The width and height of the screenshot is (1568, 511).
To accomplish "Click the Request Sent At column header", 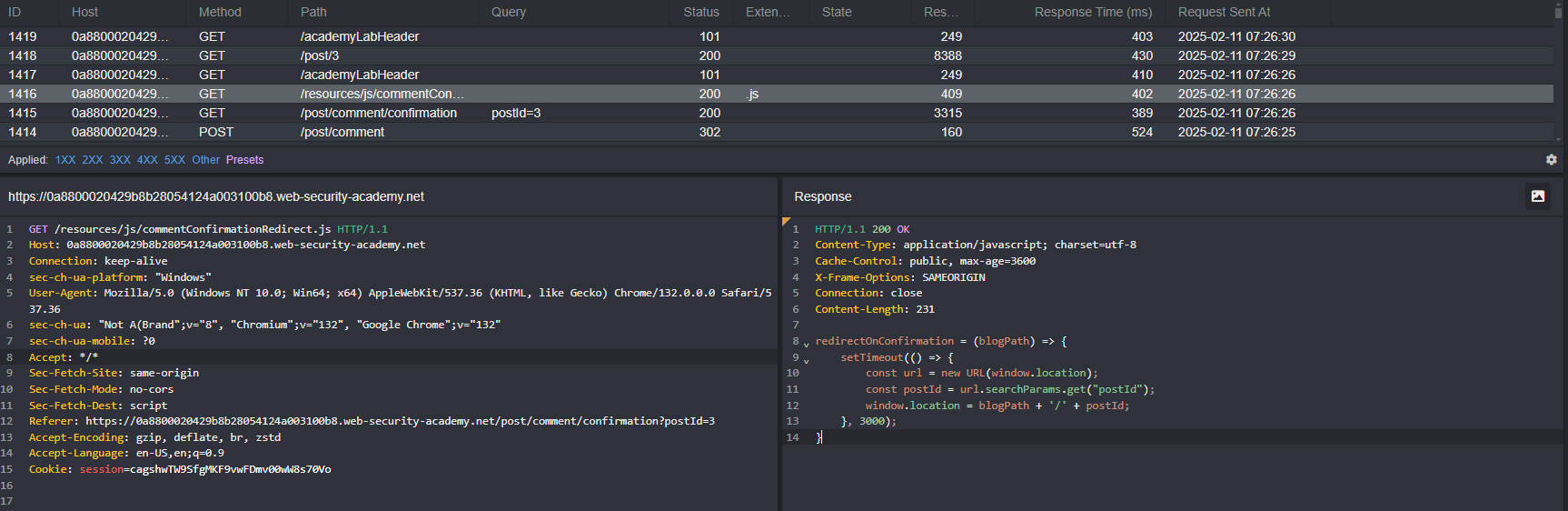I will click(1224, 12).
